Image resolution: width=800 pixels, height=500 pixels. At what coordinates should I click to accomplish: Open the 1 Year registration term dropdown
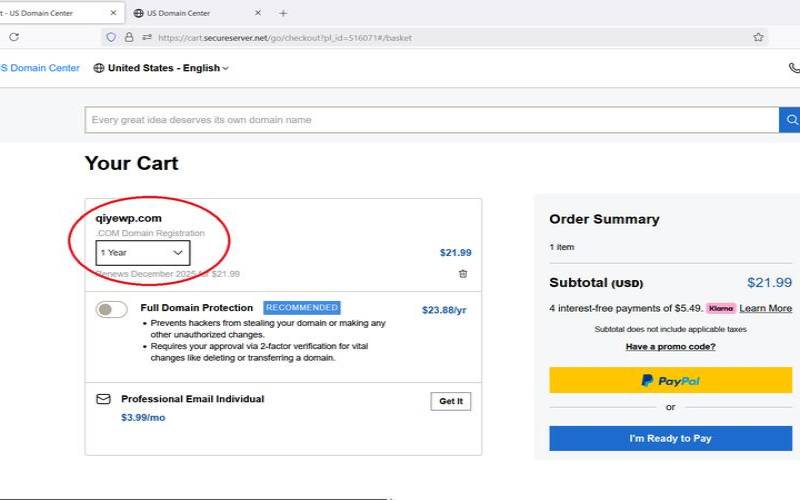pos(142,253)
